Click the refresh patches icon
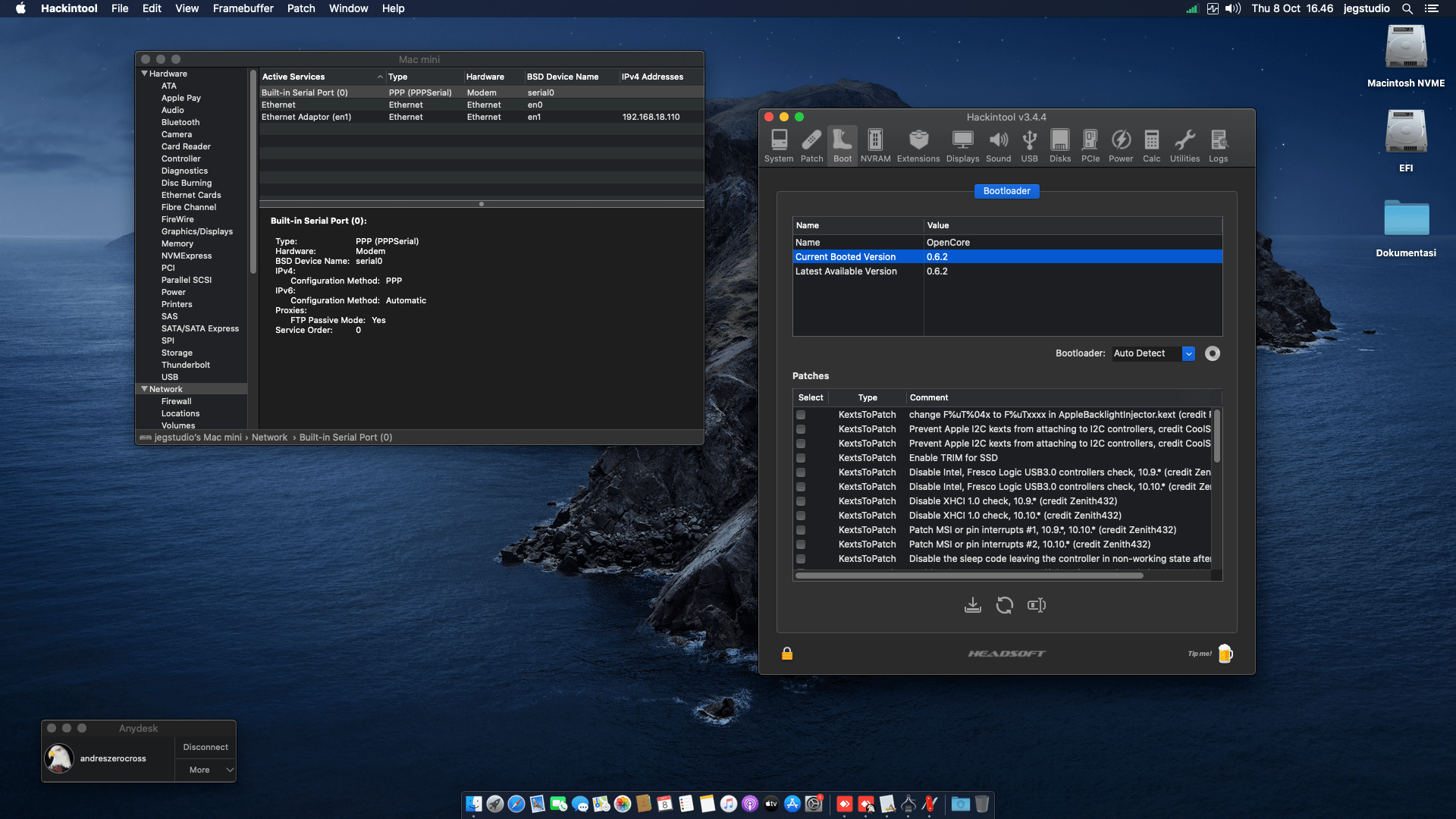Viewport: 1456px width, 819px height. tap(1004, 605)
